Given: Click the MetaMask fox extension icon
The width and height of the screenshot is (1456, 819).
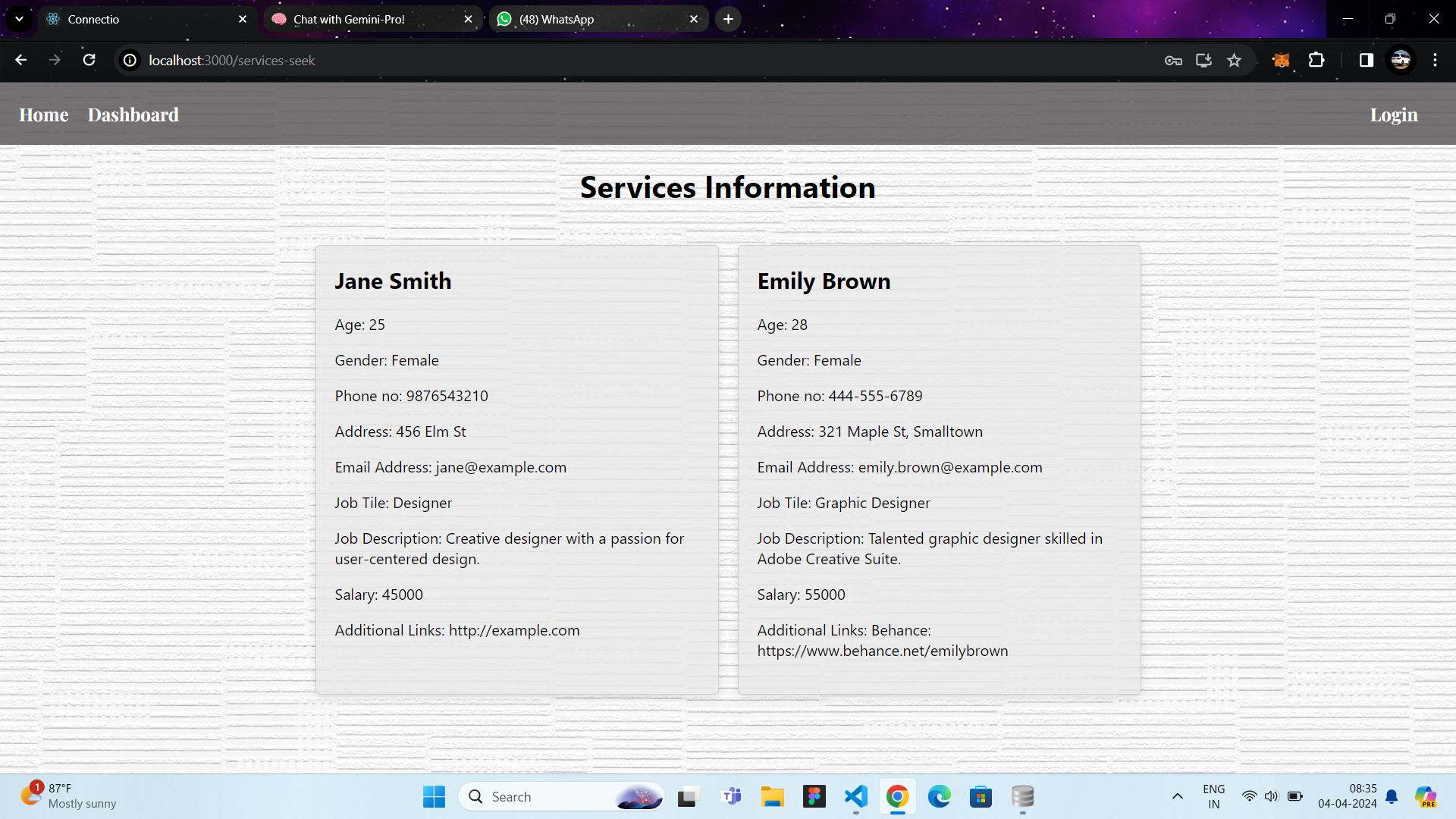Looking at the screenshot, I should (1281, 60).
